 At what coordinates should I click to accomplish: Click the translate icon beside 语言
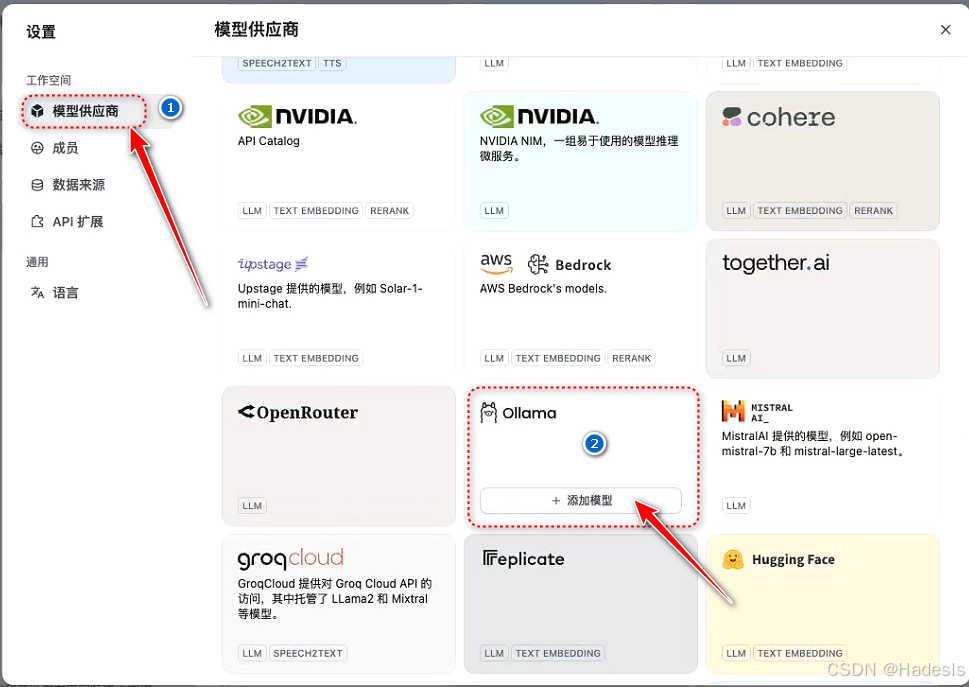[x=38, y=292]
